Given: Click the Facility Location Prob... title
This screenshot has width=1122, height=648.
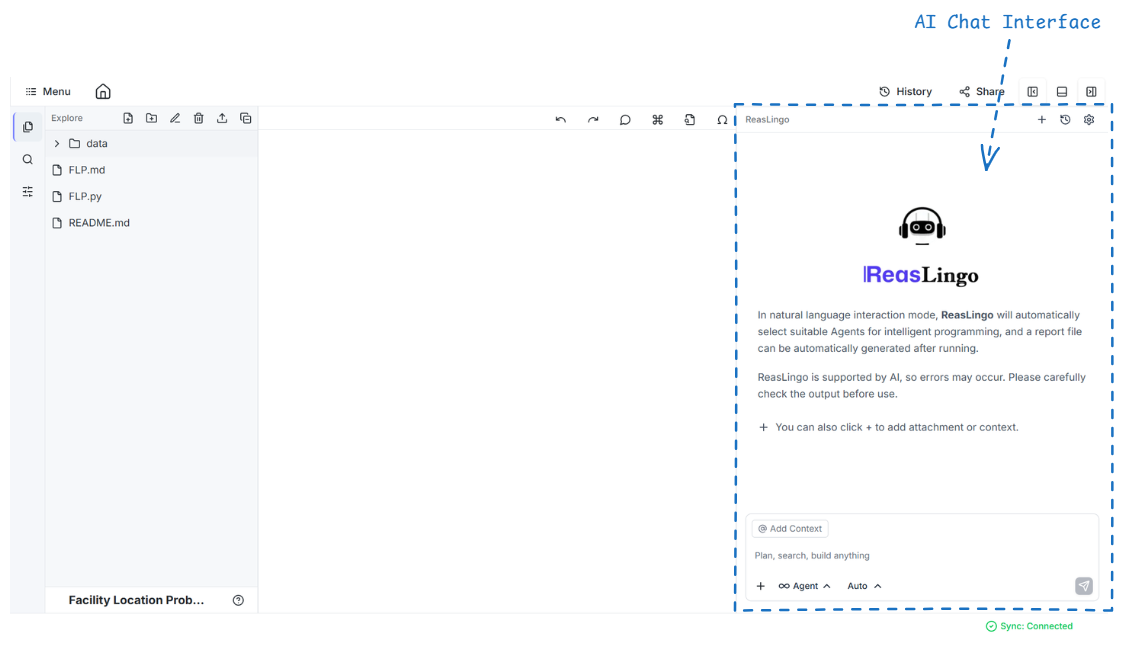Looking at the screenshot, I should click(136, 600).
